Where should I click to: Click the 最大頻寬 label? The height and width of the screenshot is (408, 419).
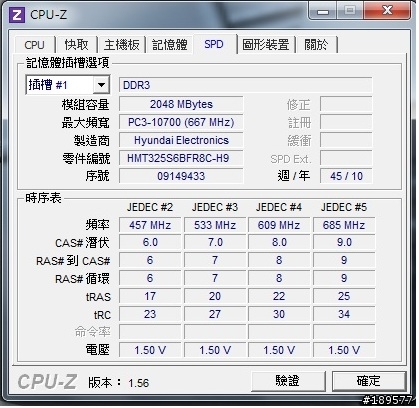click(85, 123)
